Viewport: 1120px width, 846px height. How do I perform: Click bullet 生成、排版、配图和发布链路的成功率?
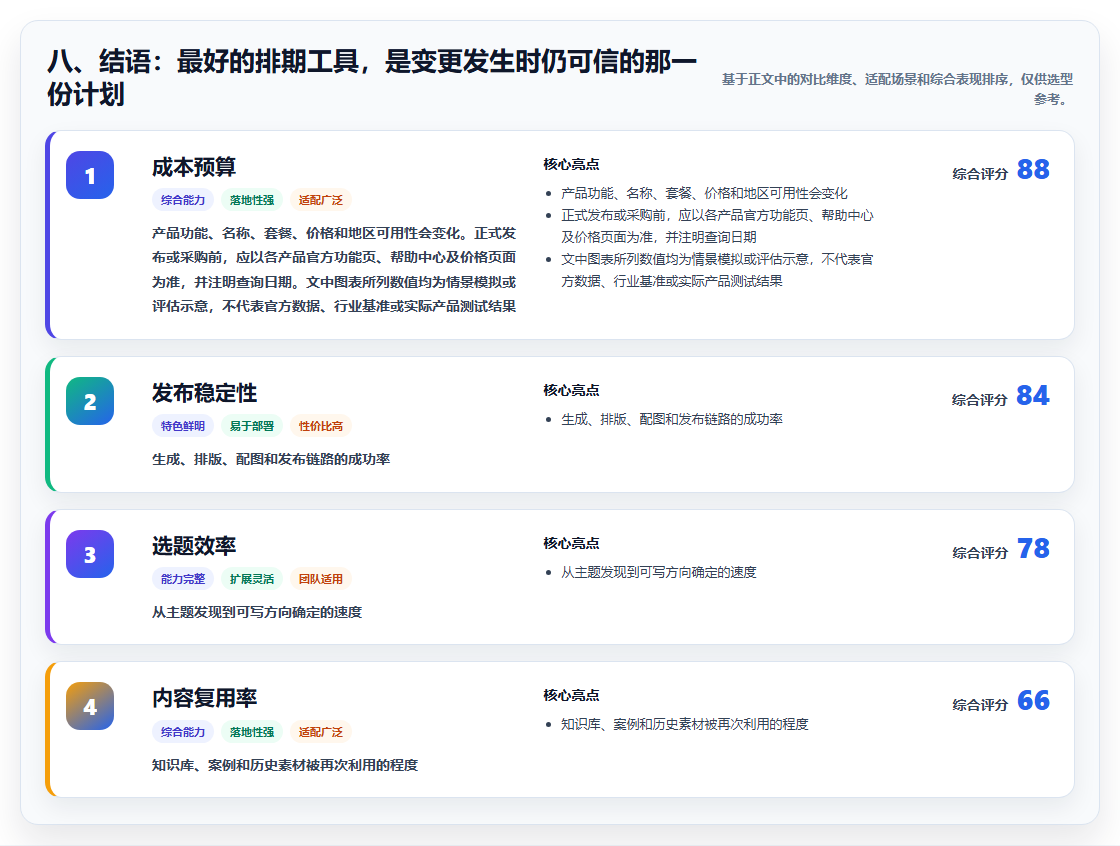(x=671, y=419)
